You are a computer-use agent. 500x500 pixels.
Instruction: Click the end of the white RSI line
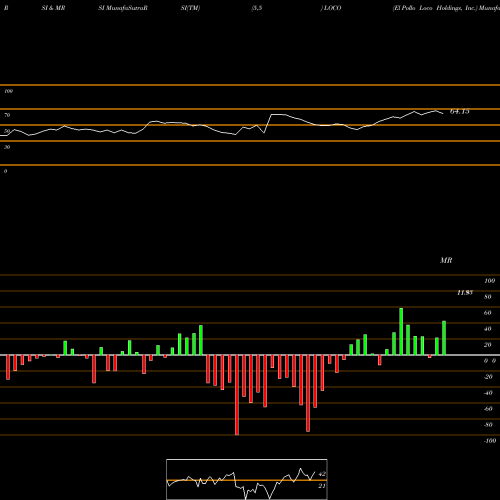tap(443, 114)
